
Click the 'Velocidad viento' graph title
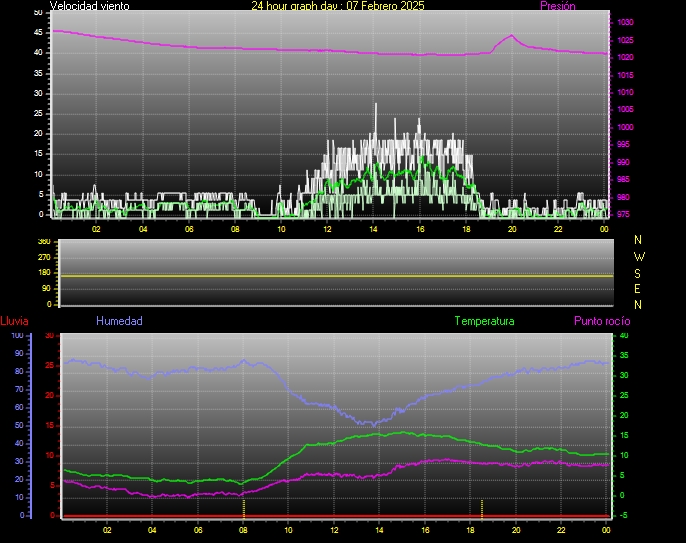[89, 6]
